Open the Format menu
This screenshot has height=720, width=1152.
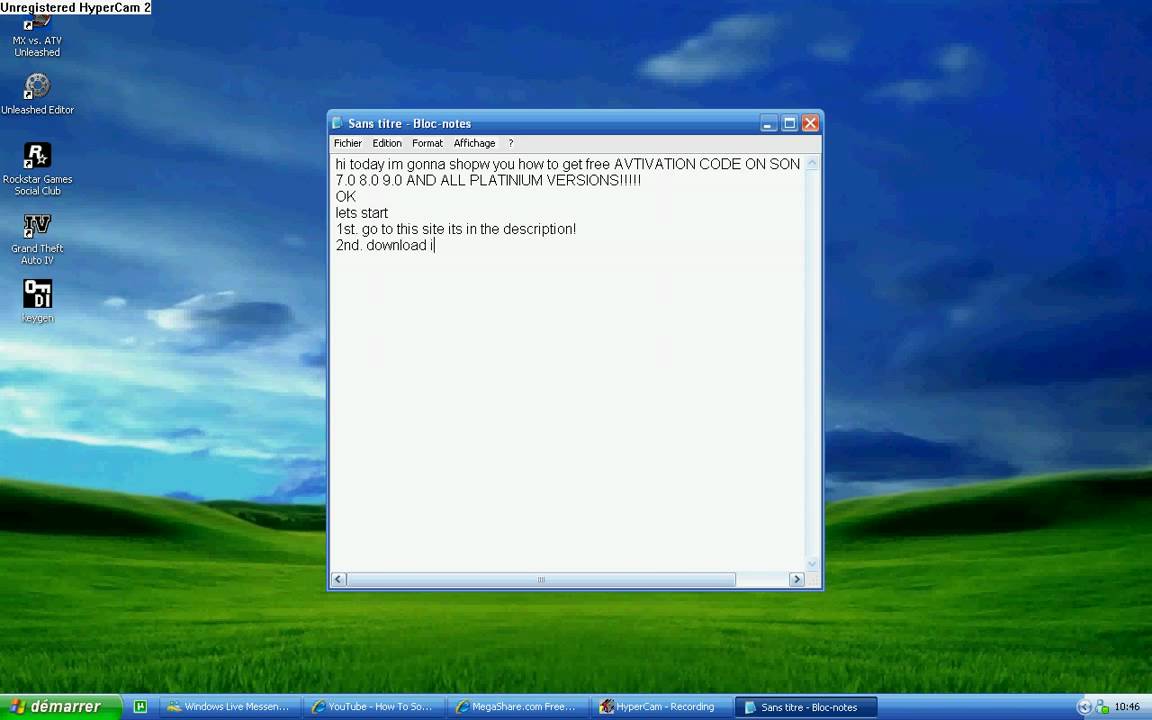(x=427, y=143)
